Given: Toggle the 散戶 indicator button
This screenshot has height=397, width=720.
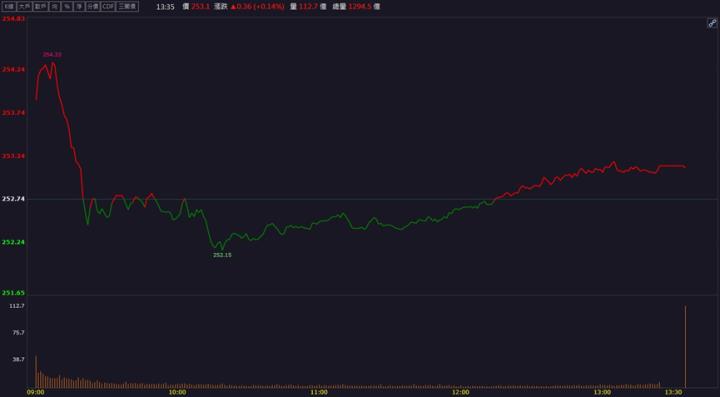Looking at the screenshot, I should click(40, 6).
